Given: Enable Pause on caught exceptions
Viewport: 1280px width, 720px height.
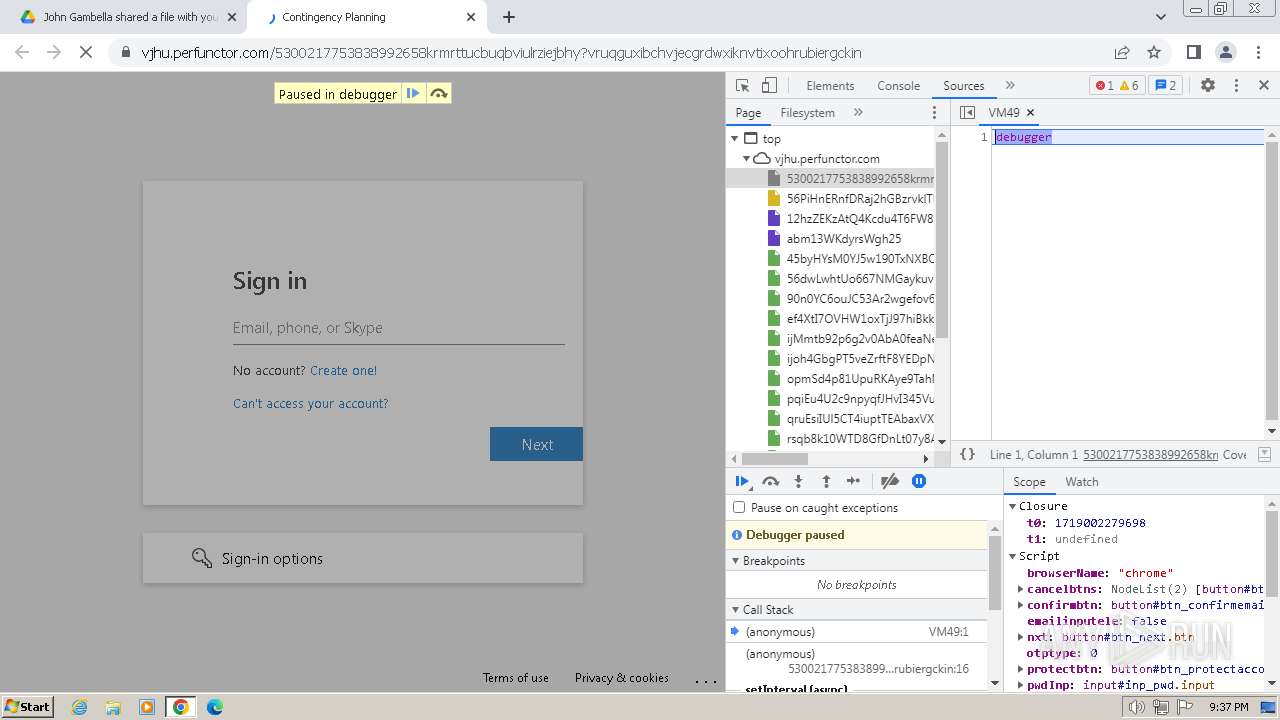Looking at the screenshot, I should point(739,508).
